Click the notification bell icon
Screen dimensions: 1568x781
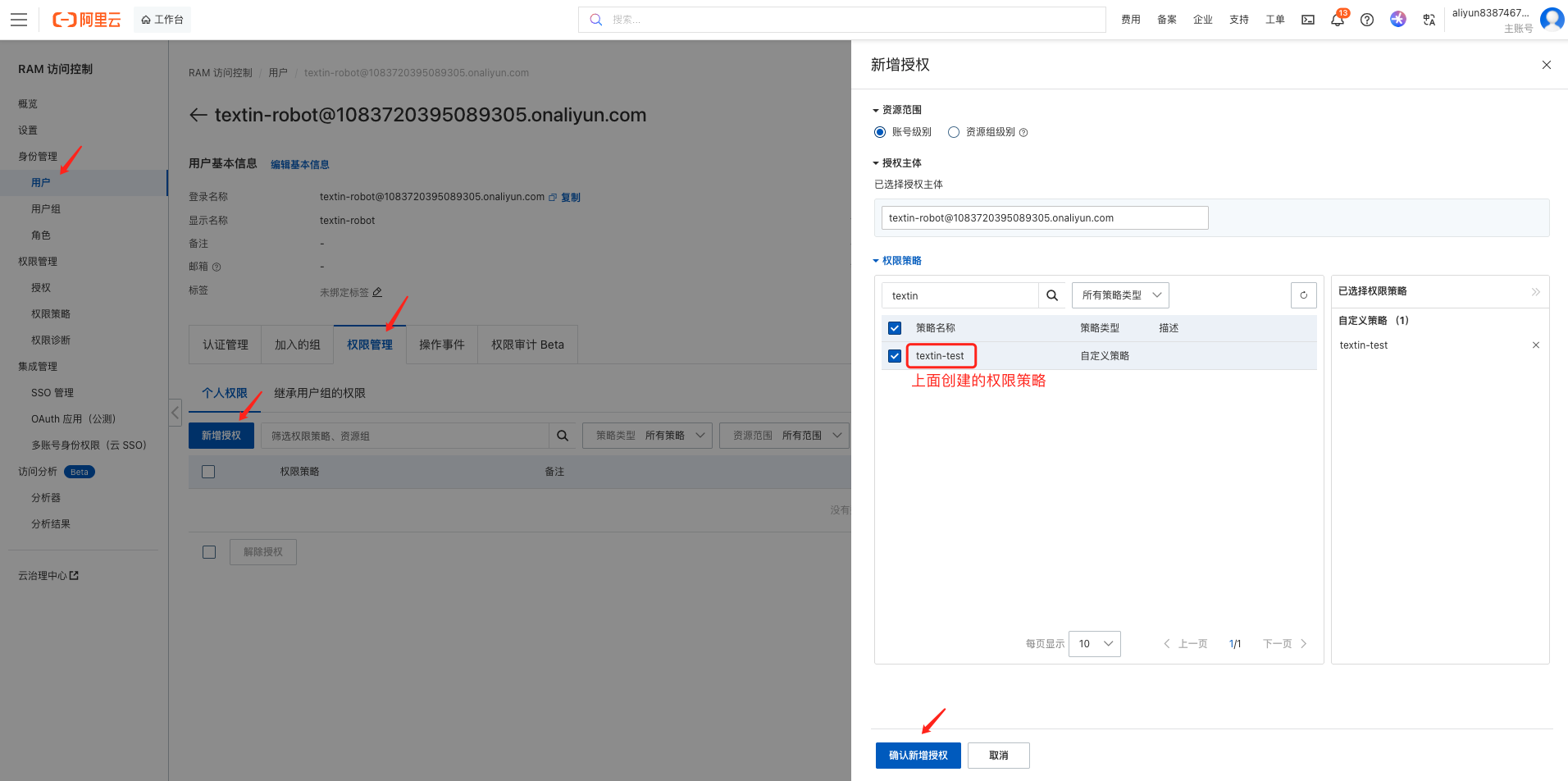(1337, 20)
